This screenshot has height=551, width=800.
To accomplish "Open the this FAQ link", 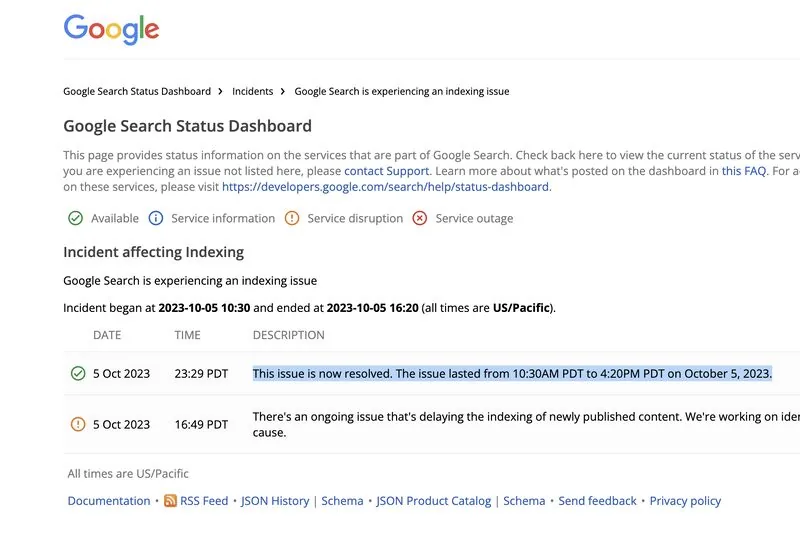I will [744, 171].
